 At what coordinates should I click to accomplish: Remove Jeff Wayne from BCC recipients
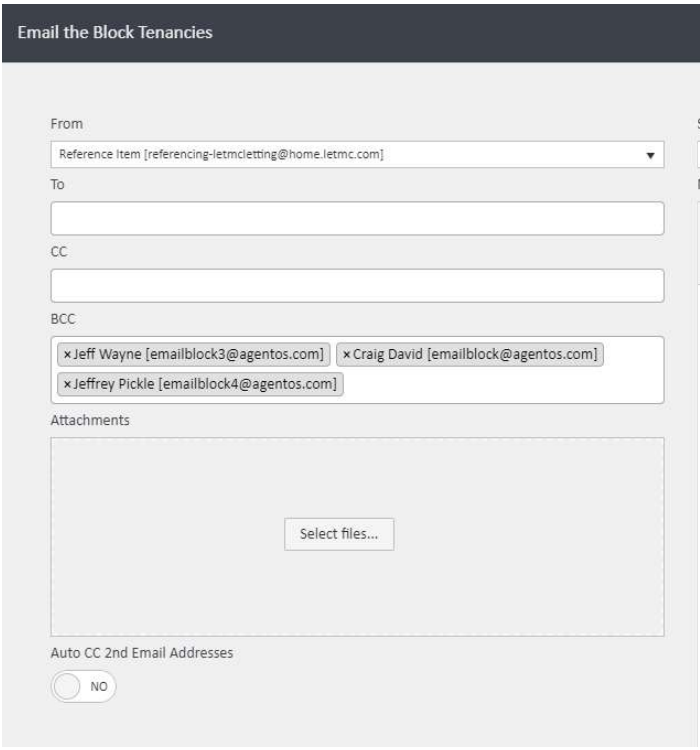66,355
